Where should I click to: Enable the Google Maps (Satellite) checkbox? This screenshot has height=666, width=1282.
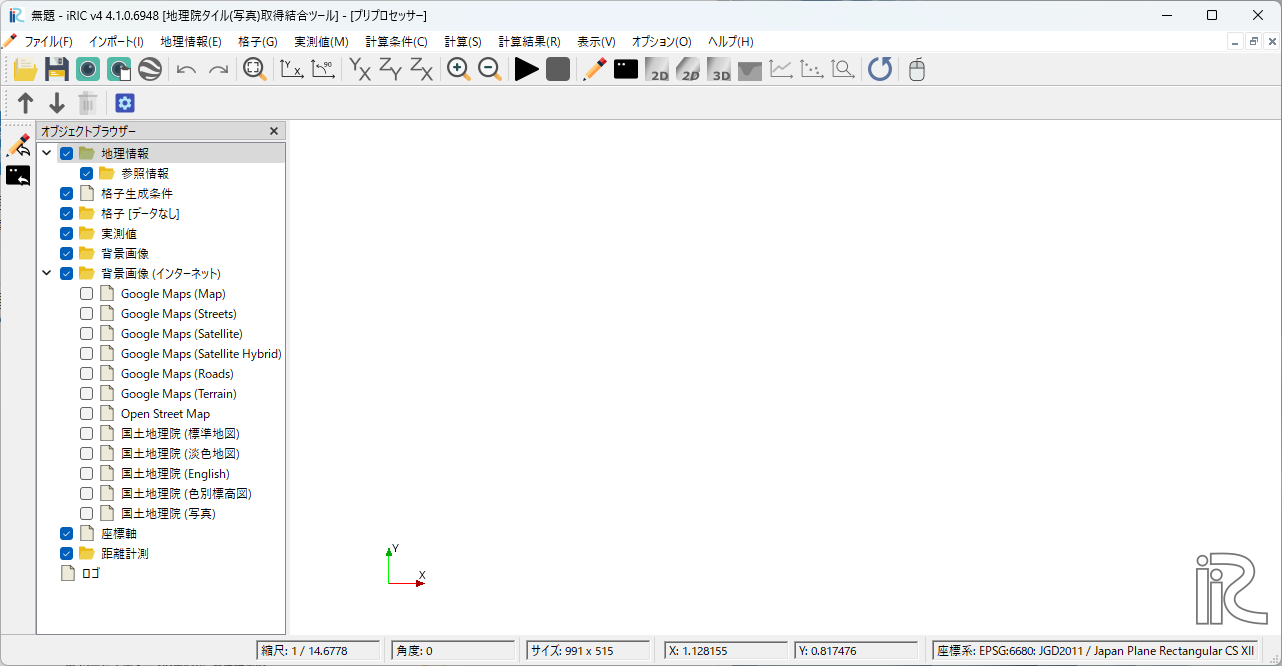pyautogui.click(x=87, y=333)
